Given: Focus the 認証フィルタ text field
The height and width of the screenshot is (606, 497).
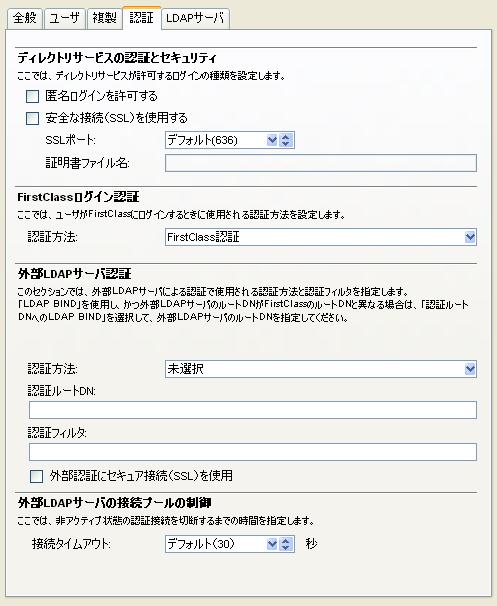Looking at the screenshot, I should [253, 452].
